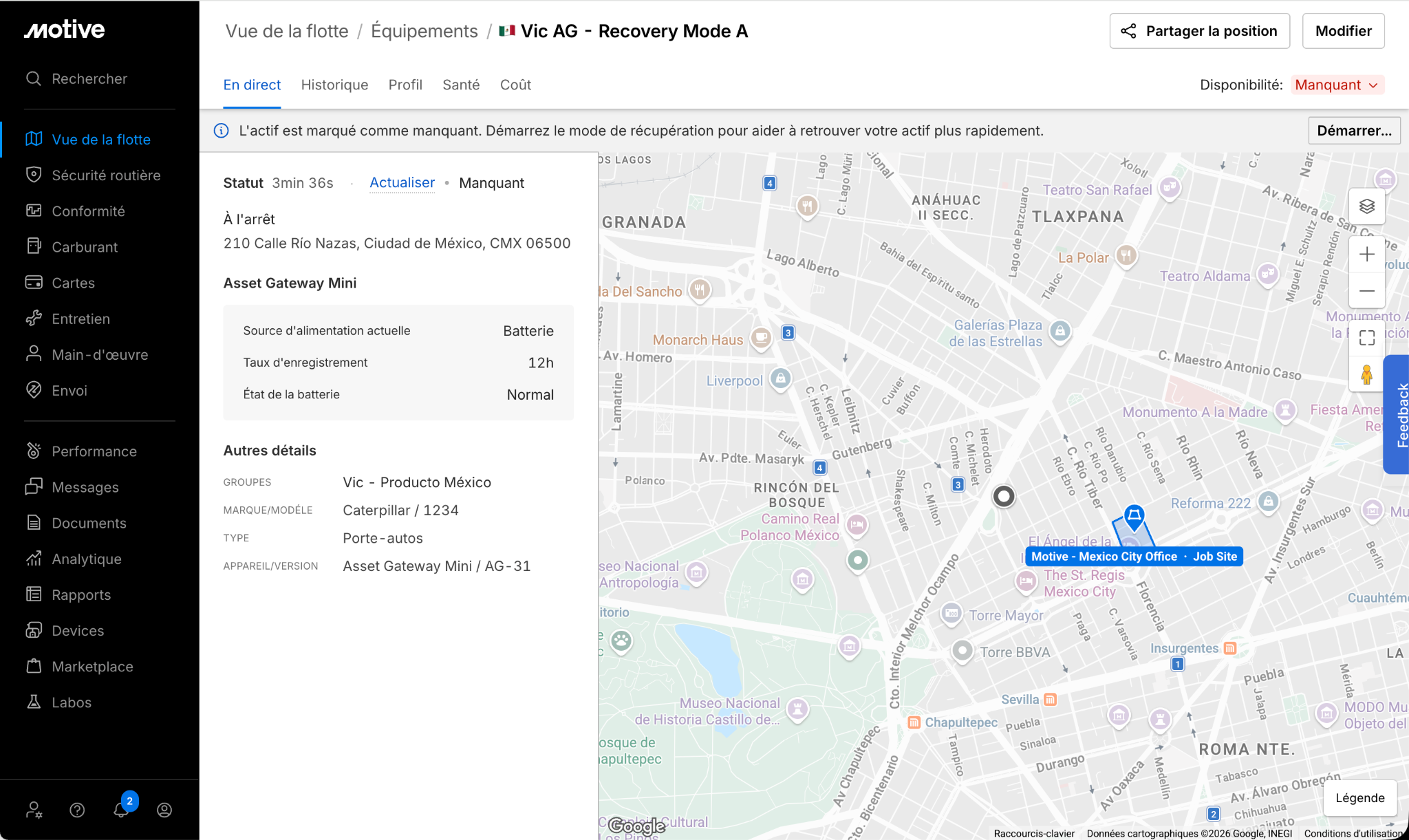The height and width of the screenshot is (840, 1409).
Task: Zoom out on the map
Action: coord(1366,291)
